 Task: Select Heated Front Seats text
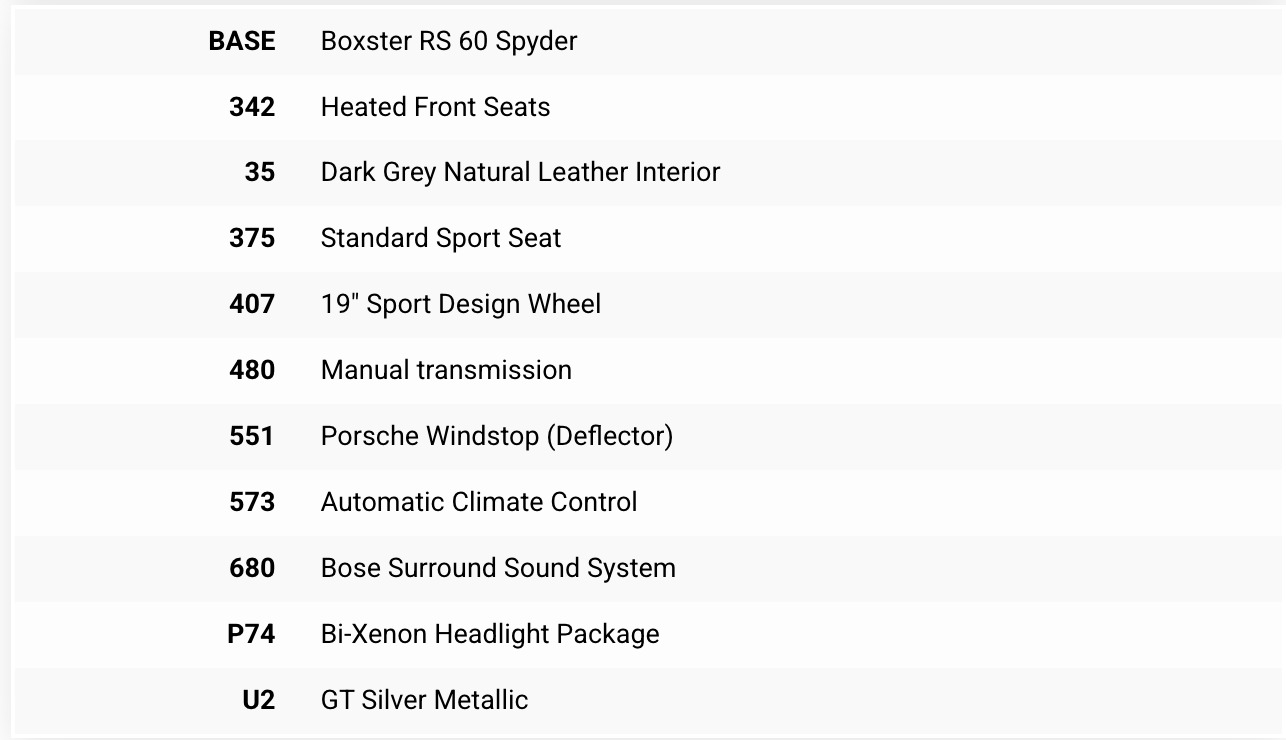(435, 107)
